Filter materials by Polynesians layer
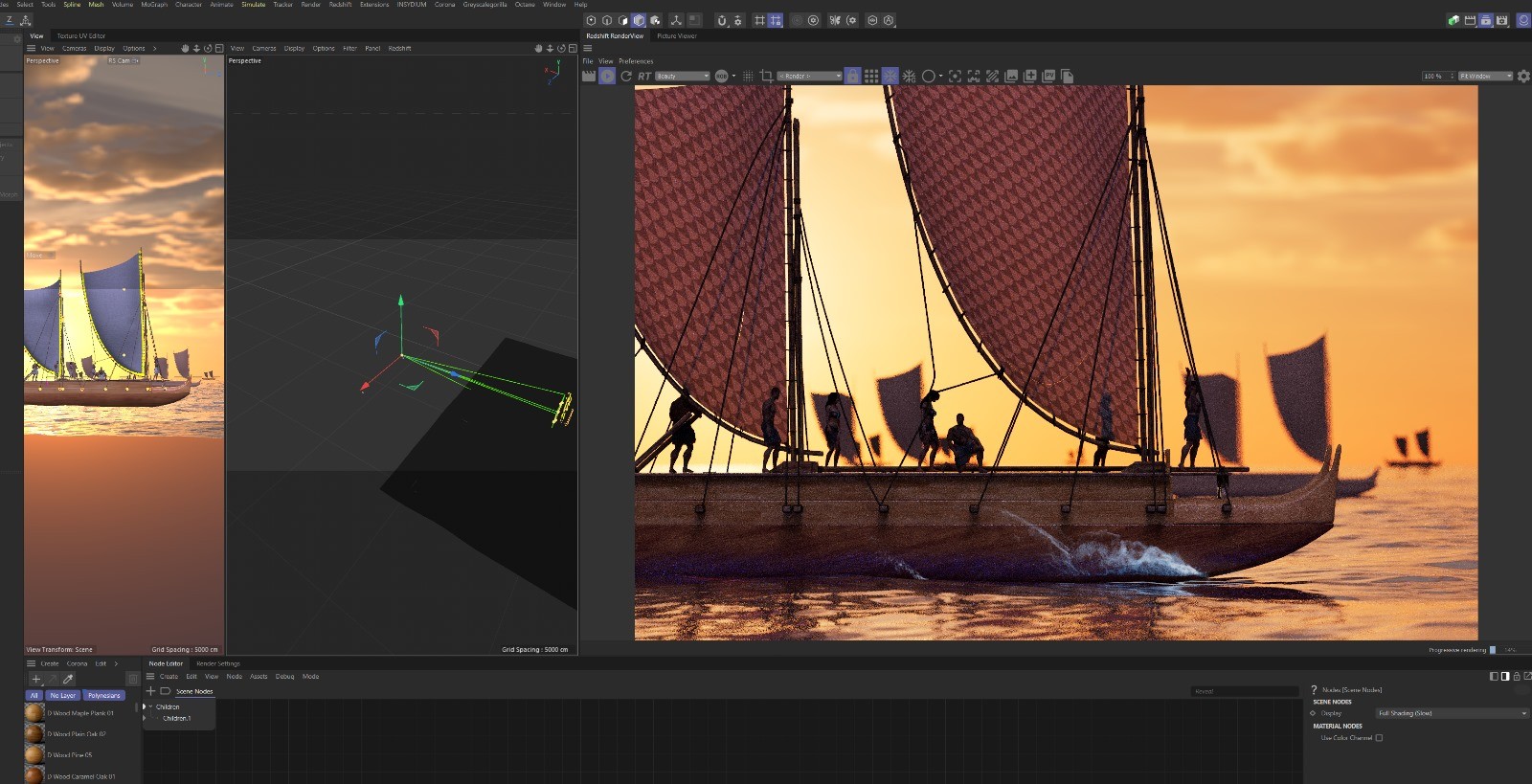Image resolution: width=1532 pixels, height=784 pixels. [x=103, y=696]
